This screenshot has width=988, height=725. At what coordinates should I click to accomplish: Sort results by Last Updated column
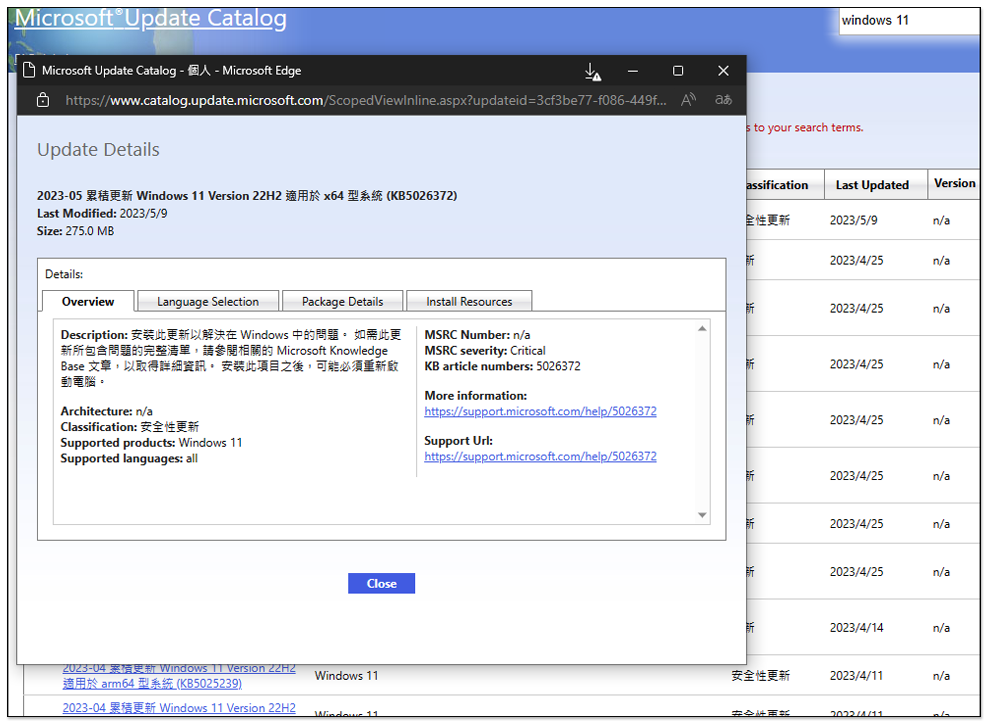[x=872, y=185]
